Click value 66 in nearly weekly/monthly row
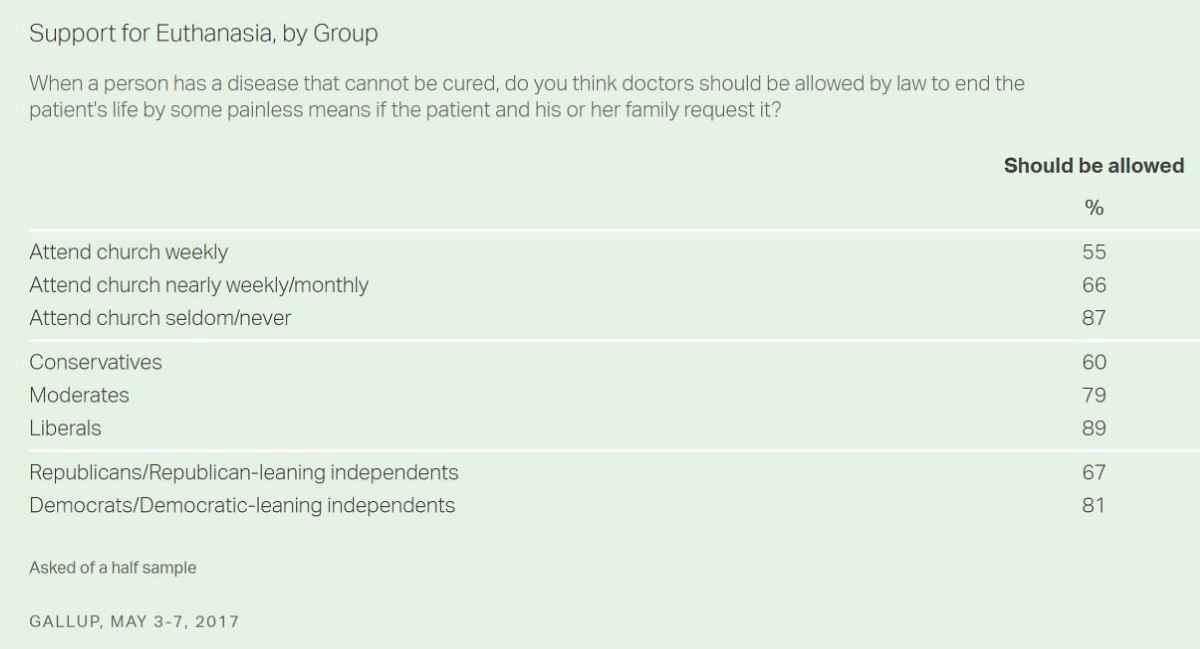 pyautogui.click(x=1094, y=286)
